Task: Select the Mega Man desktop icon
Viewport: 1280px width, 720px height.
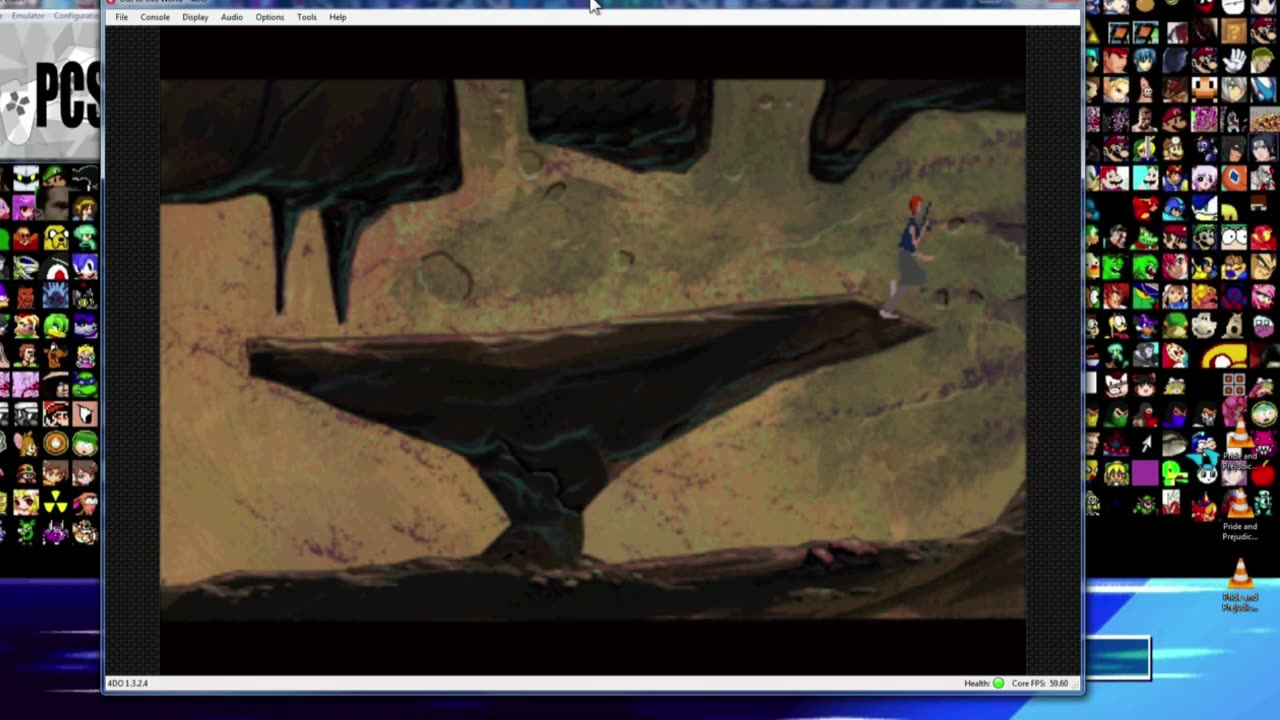Action: pos(1174,210)
